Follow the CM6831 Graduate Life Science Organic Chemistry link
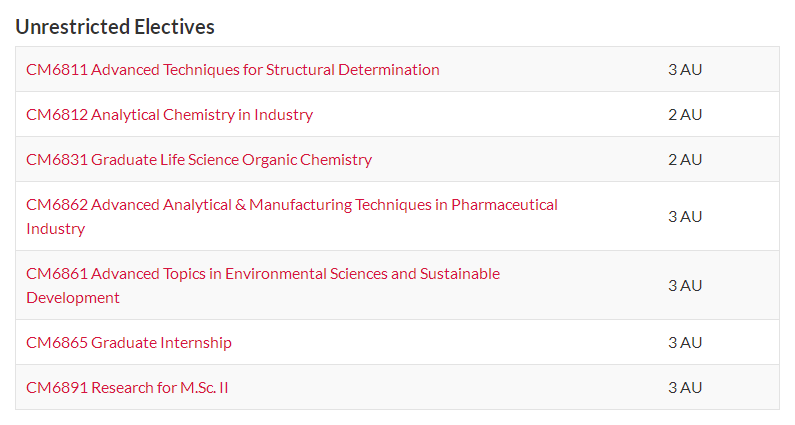795x425 pixels. pos(199,160)
